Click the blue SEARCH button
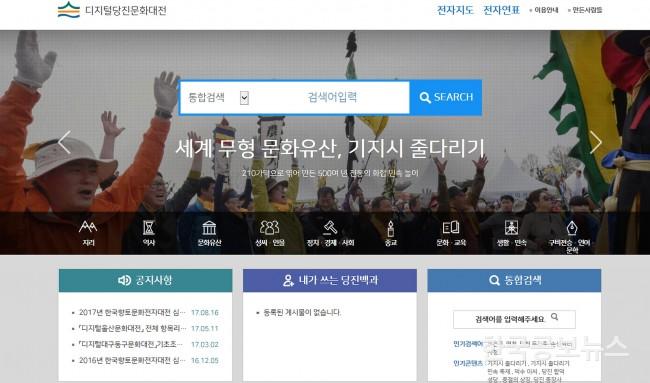Screen dimensions: 650x383 446,97
